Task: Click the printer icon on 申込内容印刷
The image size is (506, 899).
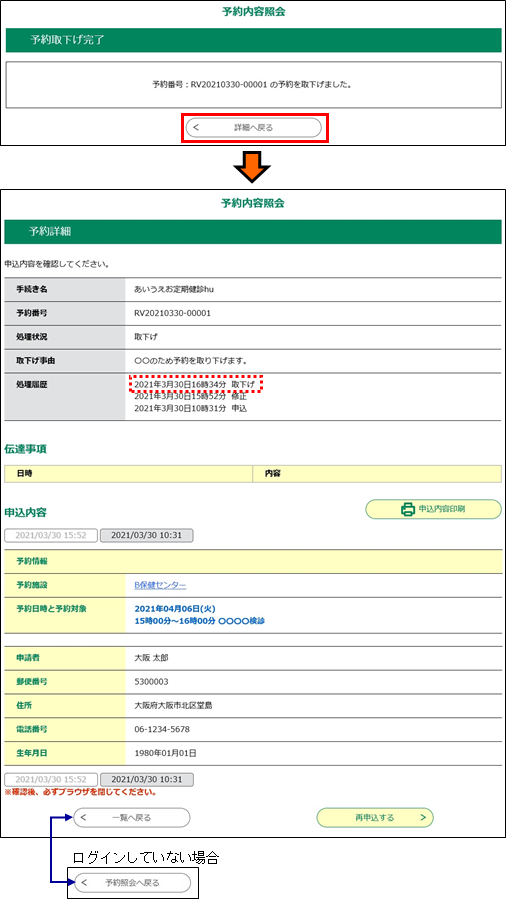Action: pyautogui.click(x=407, y=509)
